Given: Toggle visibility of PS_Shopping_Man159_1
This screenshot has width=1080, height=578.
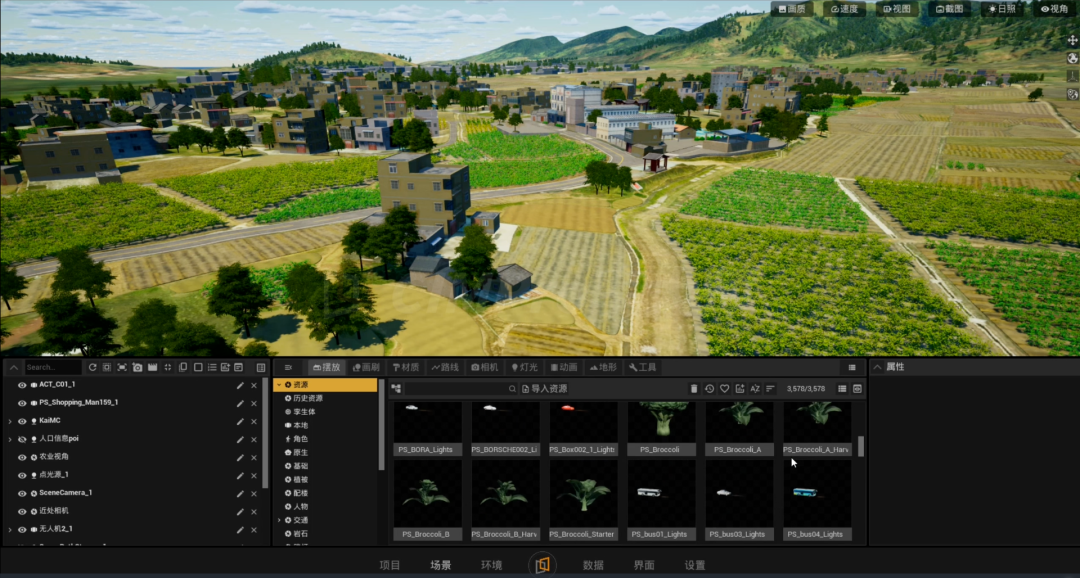Looking at the screenshot, I should tap(22, 402).
